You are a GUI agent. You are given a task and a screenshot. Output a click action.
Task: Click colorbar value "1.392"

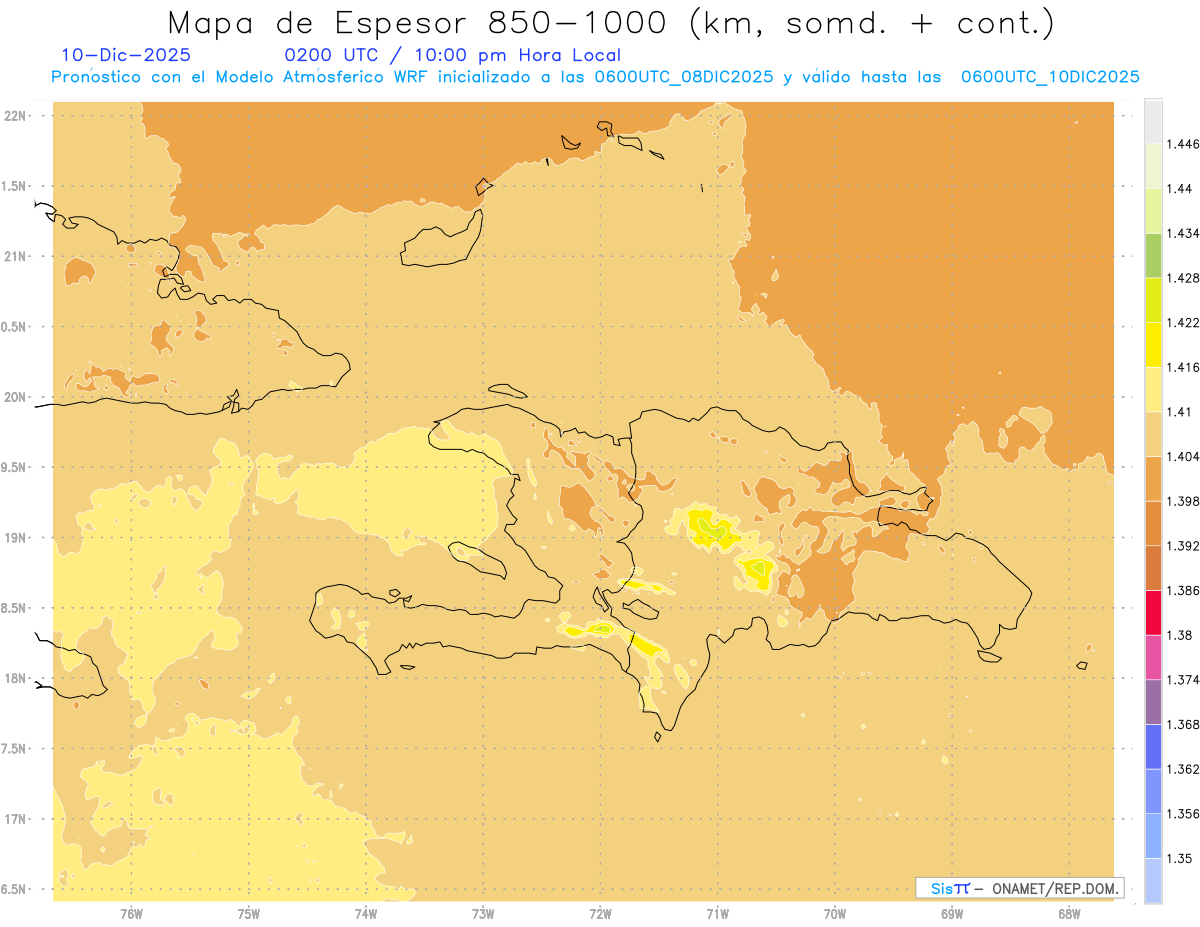[x=1183, y=546]
